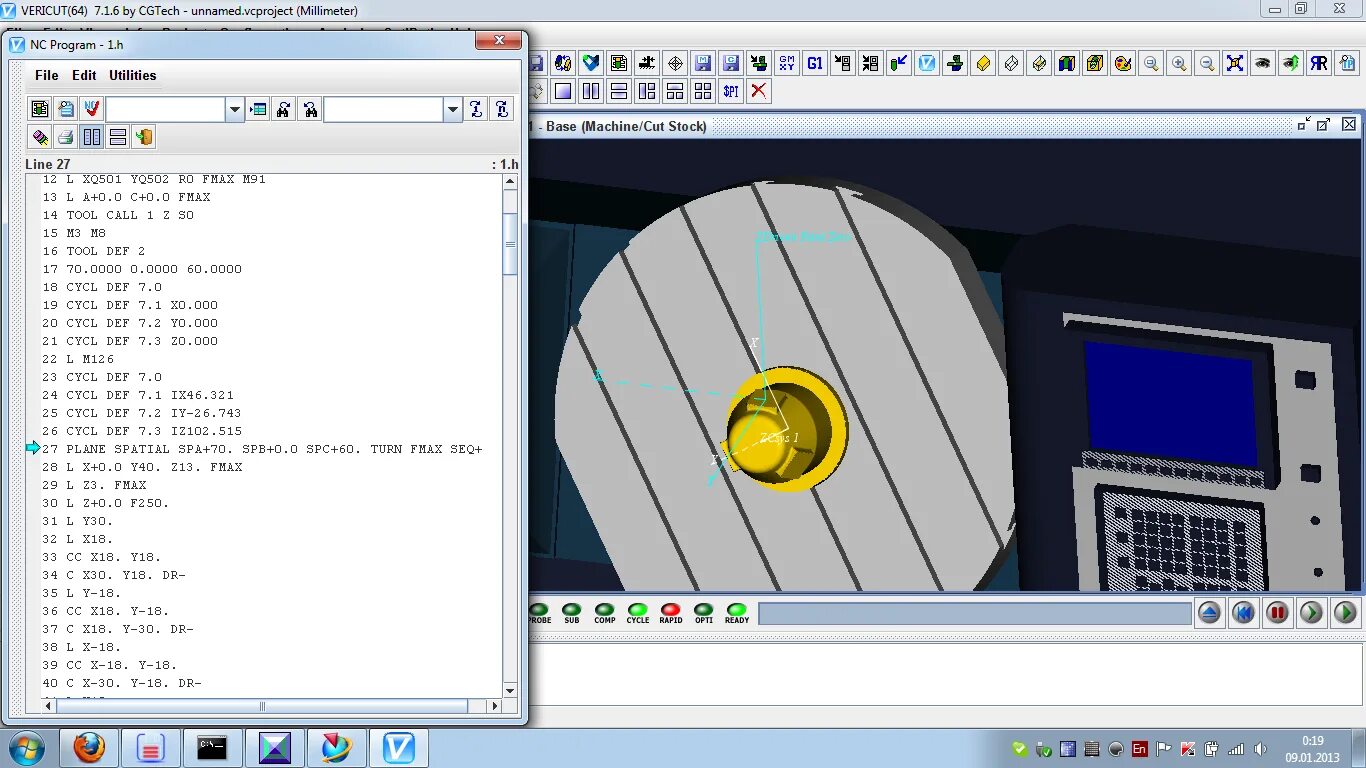The image size is (1366, 768).
Task: Click the GM XY toolbar icon
Action: click(787, 63)
